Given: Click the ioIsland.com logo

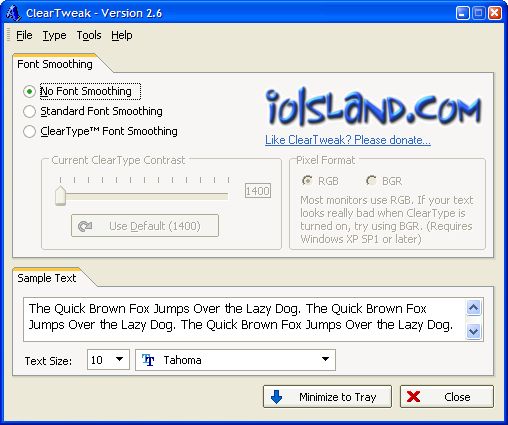Looking at the screenshot, I should [x=374, y=107].
